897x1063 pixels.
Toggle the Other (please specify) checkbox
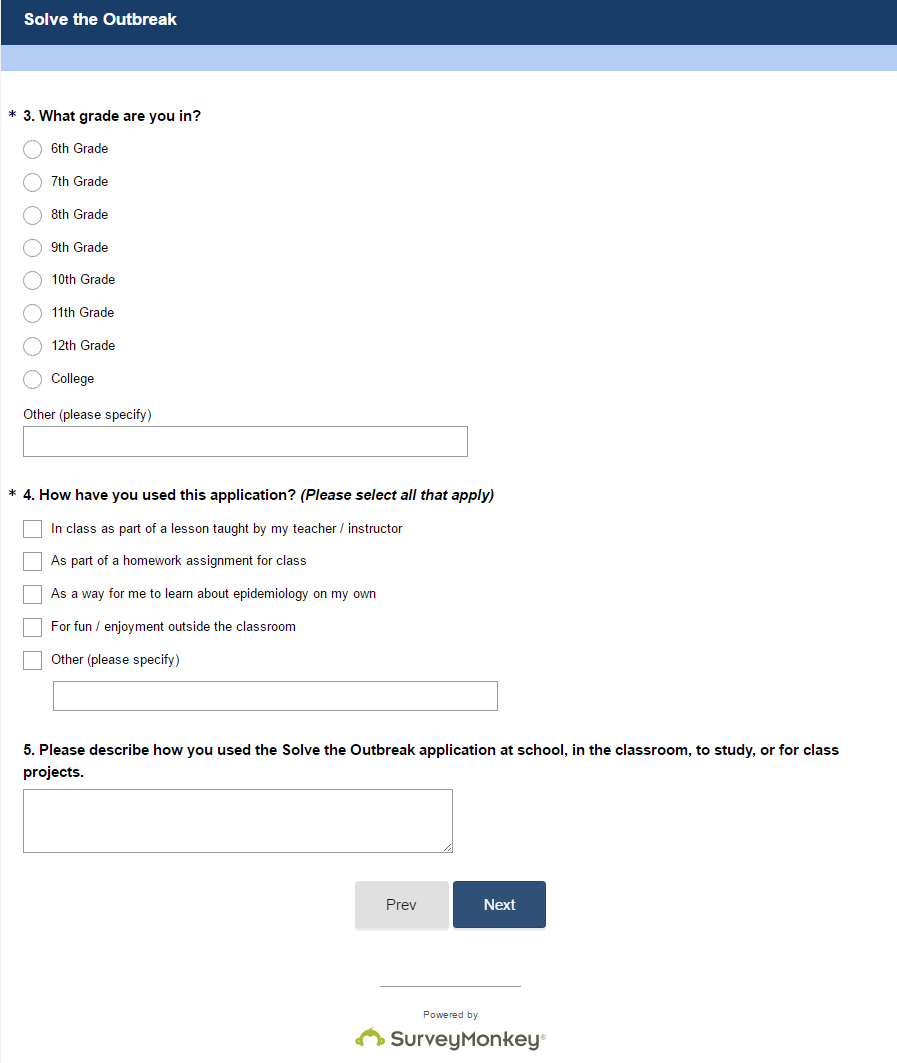33,660
